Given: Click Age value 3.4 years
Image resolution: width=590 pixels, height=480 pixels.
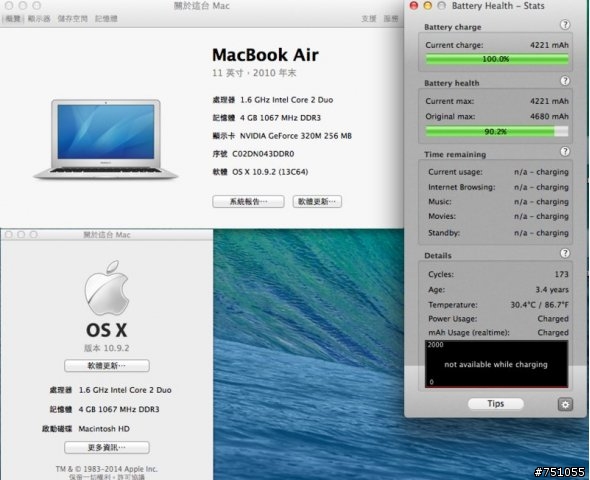Looking at the screenshot, I should (552, 290).
